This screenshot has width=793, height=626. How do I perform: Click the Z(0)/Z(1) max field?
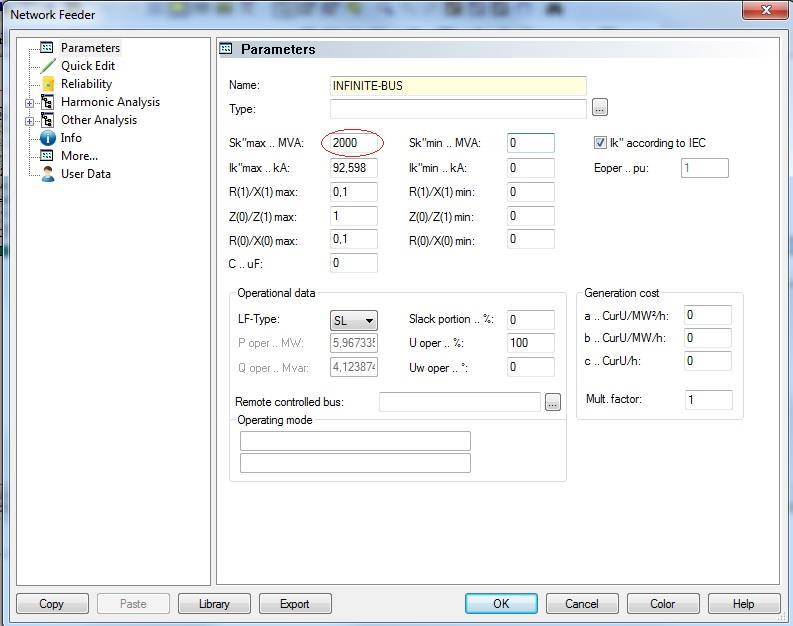pyautogui.click(x=354, y=216)
